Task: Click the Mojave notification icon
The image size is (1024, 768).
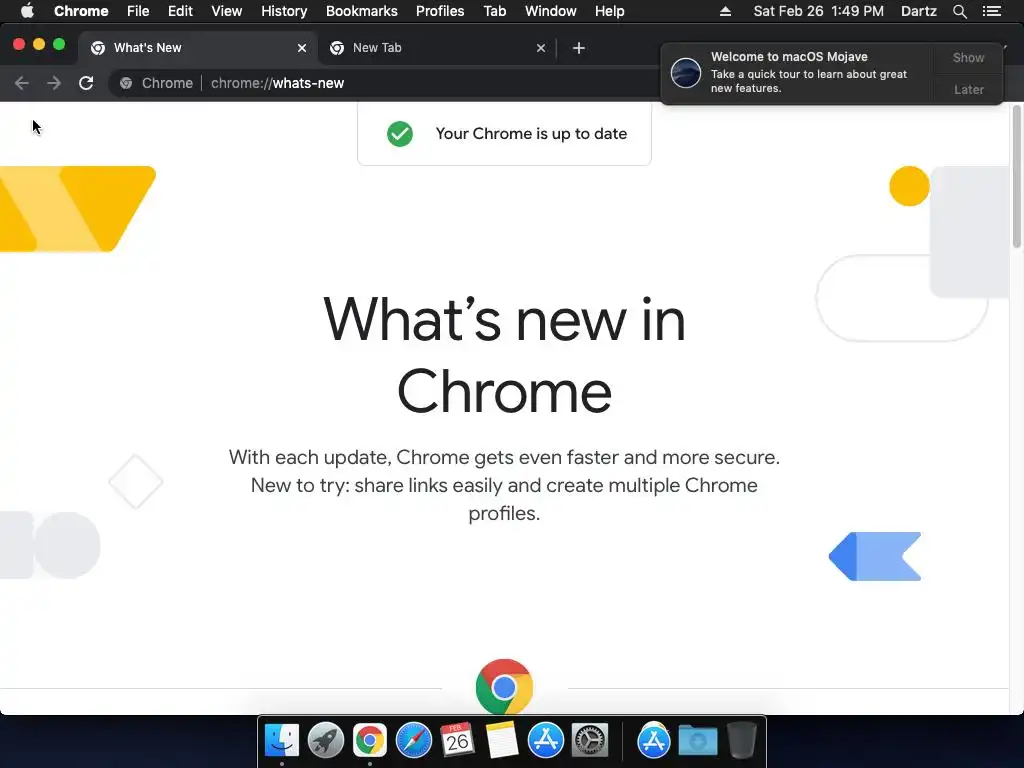Action: [686, 72]
